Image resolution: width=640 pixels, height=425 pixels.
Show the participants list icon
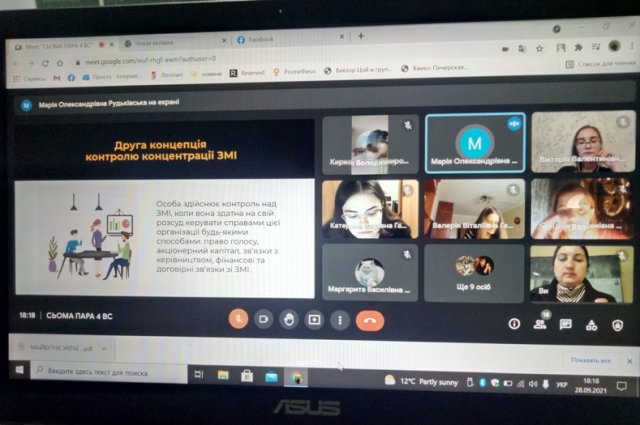(x=540, y=324)
